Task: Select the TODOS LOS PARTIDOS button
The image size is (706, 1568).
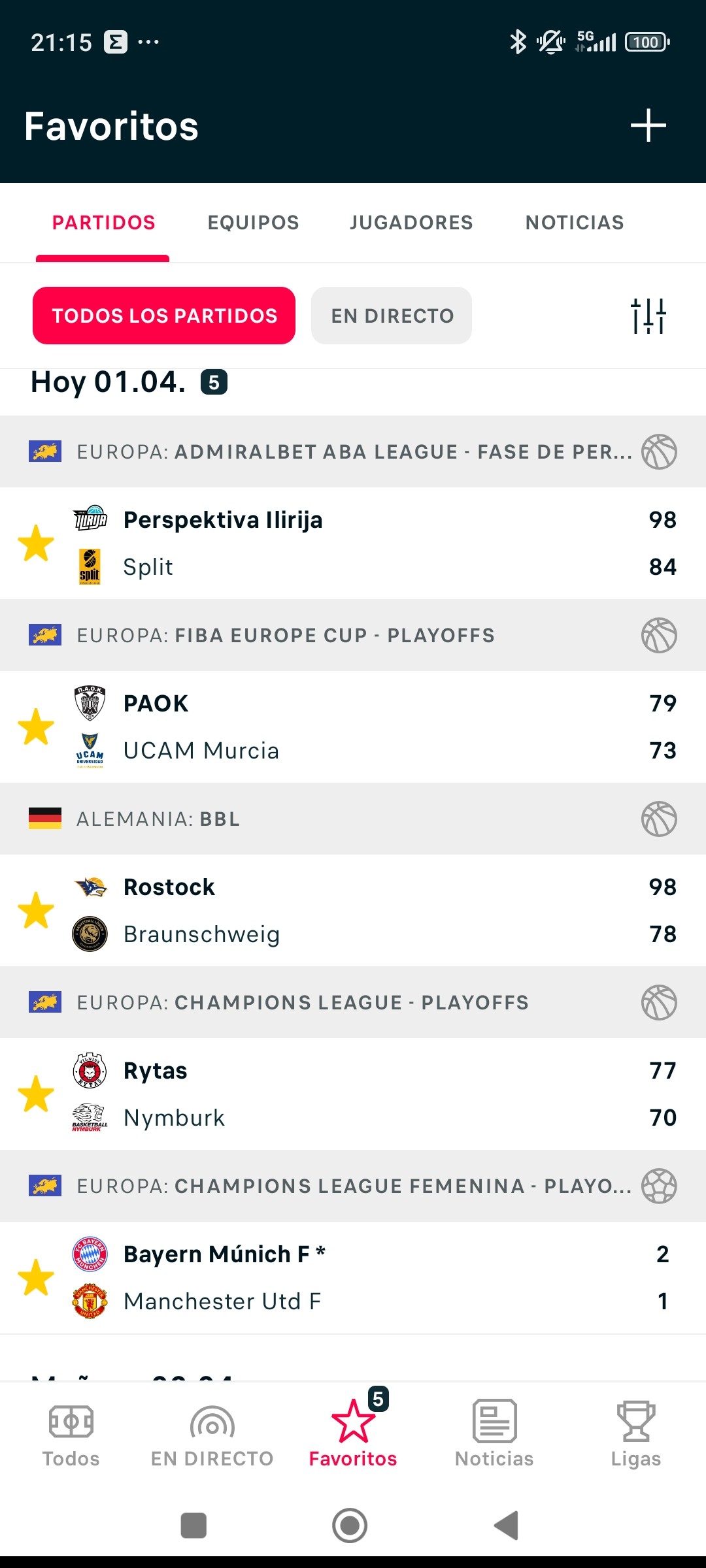Action: (x=164, y=316)
